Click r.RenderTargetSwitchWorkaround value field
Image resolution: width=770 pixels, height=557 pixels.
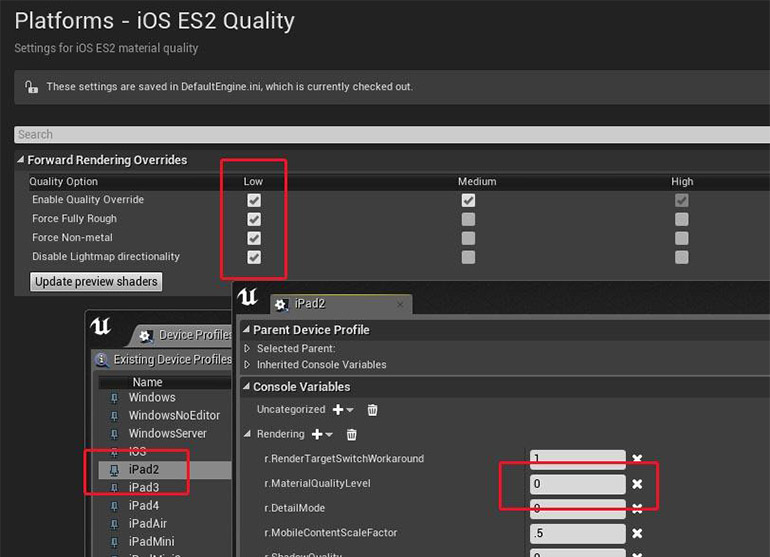(x=578, y=459)
